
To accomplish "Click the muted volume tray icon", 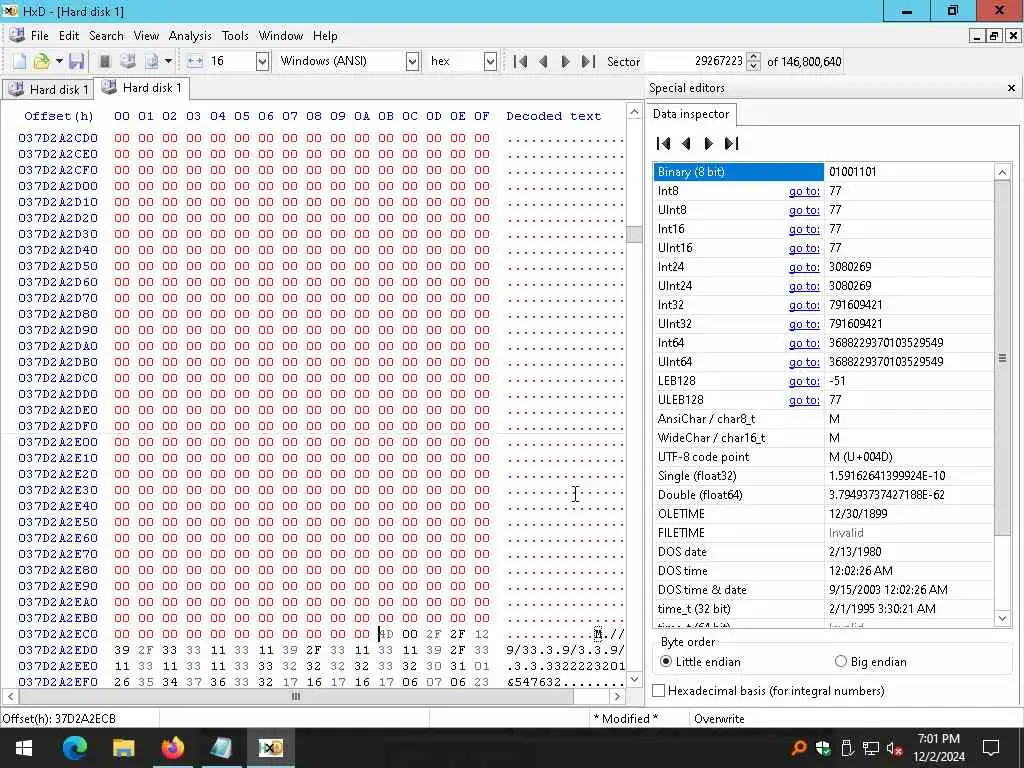I will [895, 748].
